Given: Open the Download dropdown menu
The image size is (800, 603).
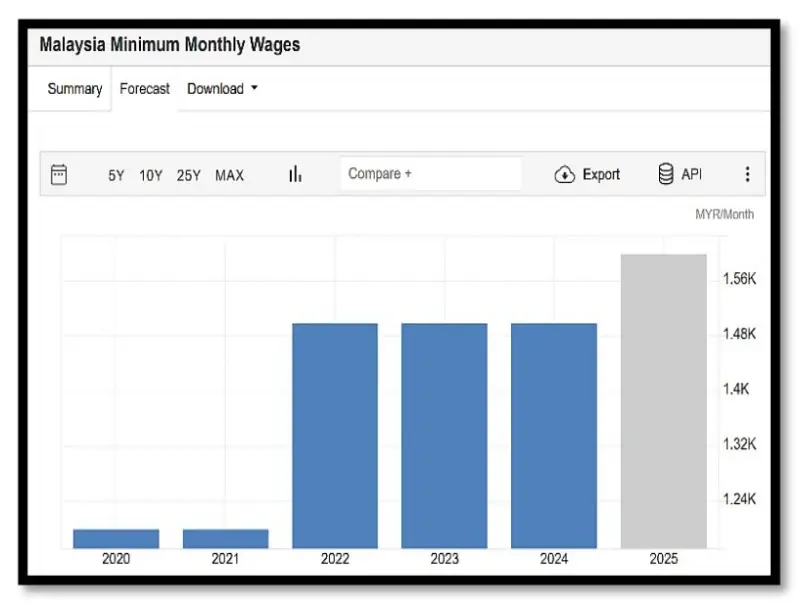Looking at the screenshot, I should tap(222, 89).
